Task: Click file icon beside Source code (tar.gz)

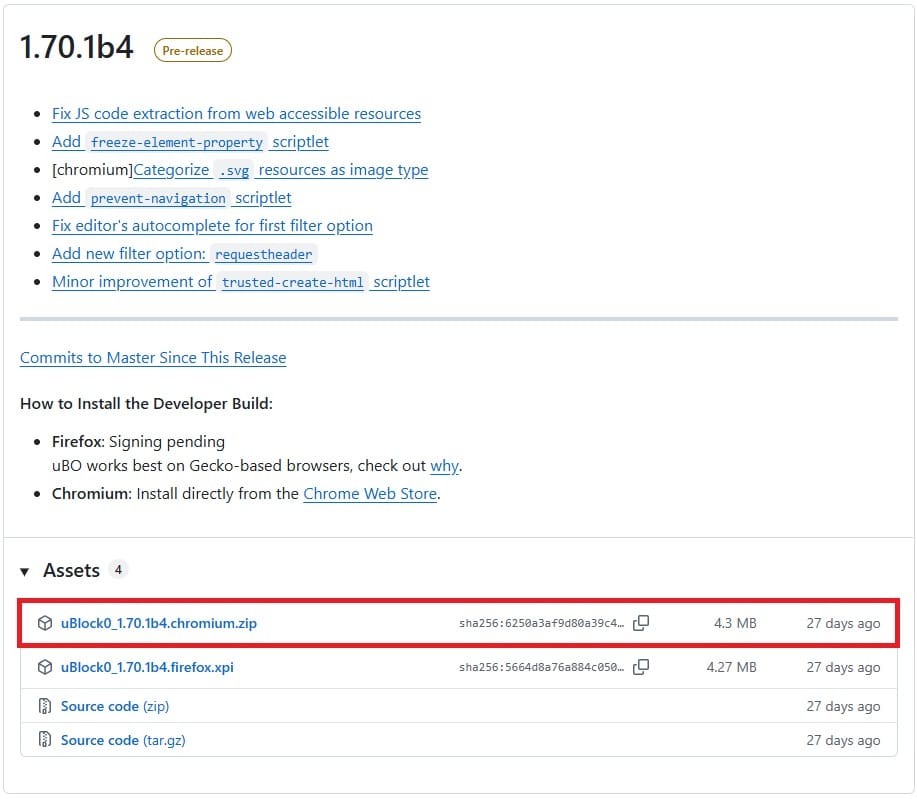Action: pyautogui.click(x=45, y=740)
